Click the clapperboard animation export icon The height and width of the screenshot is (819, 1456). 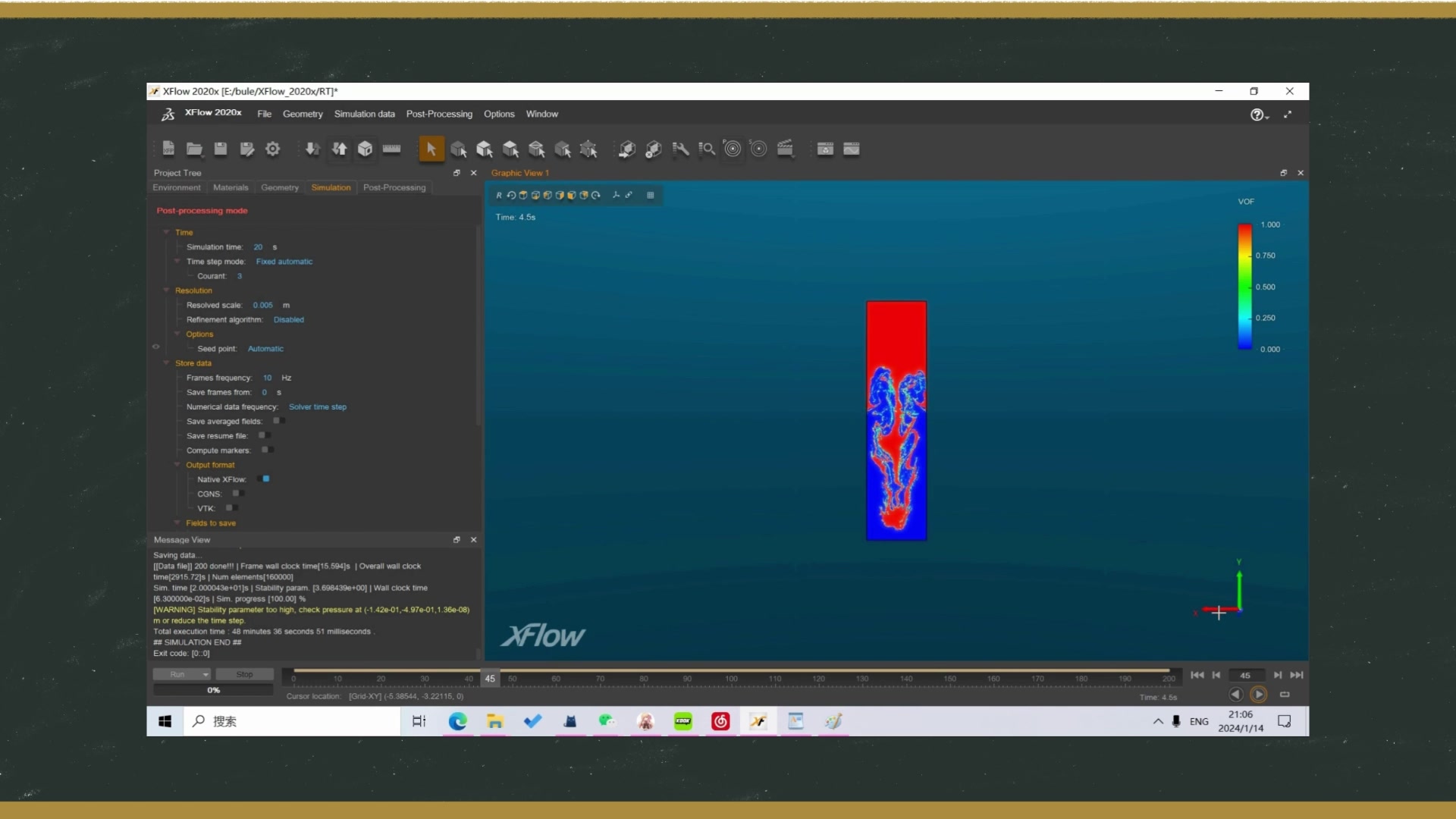(x=785, y=149)
